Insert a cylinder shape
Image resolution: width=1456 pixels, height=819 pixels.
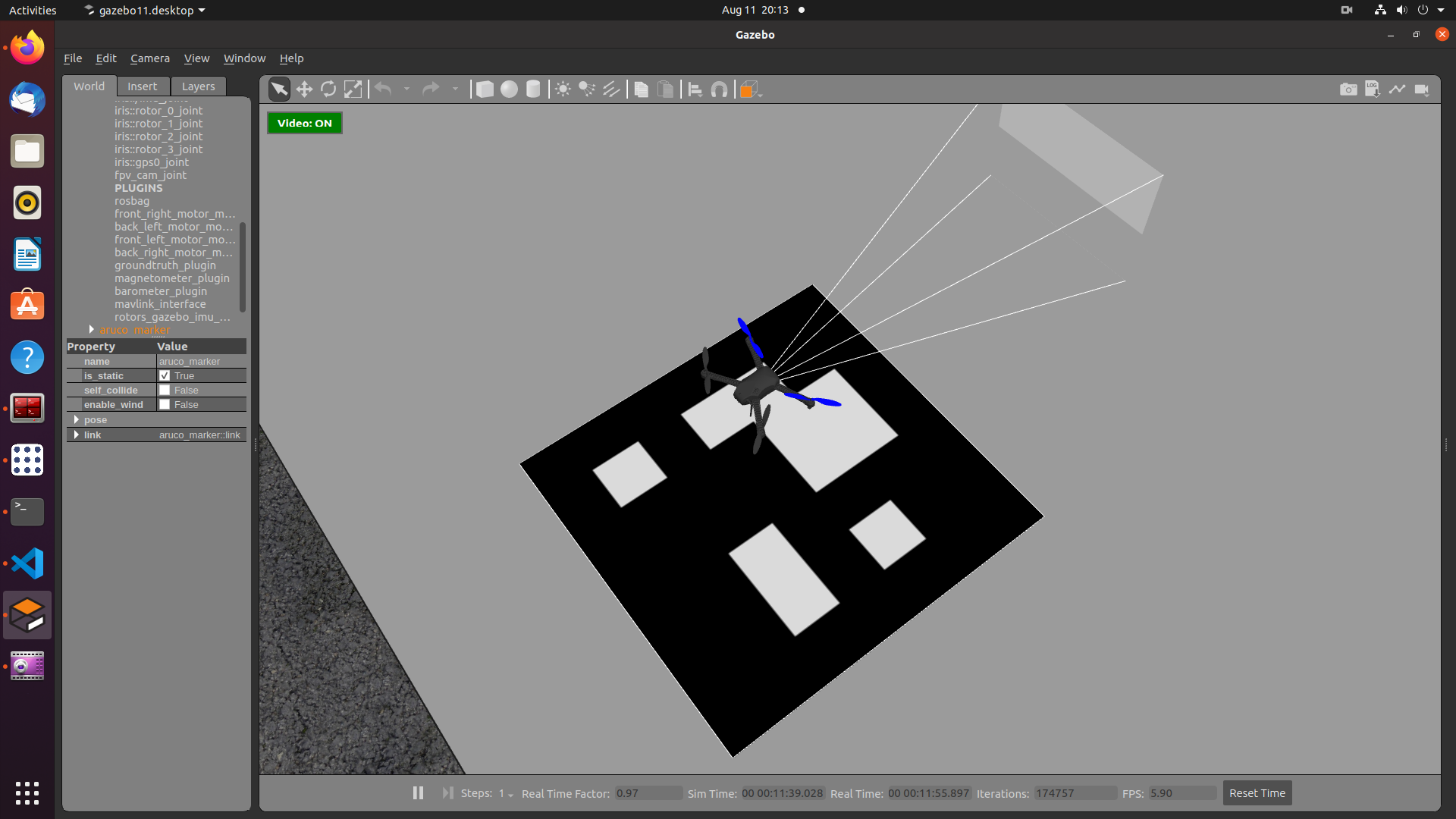tap(533, 89)
